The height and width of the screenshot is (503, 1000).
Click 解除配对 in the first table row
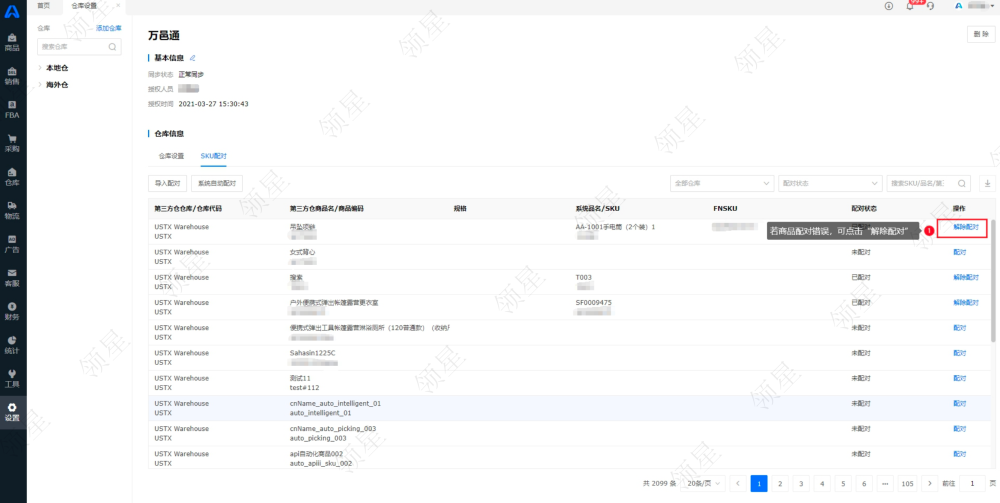965,228
